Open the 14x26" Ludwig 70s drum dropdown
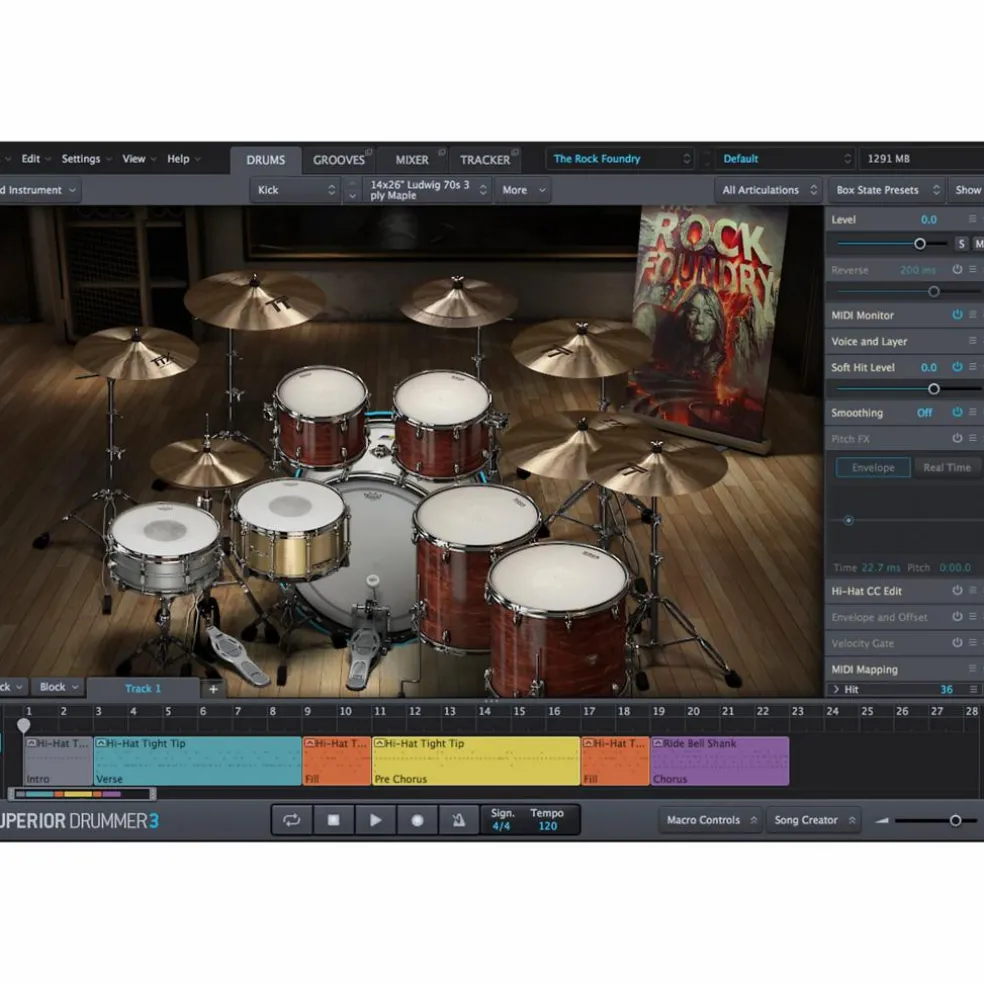 pos(428,190)
